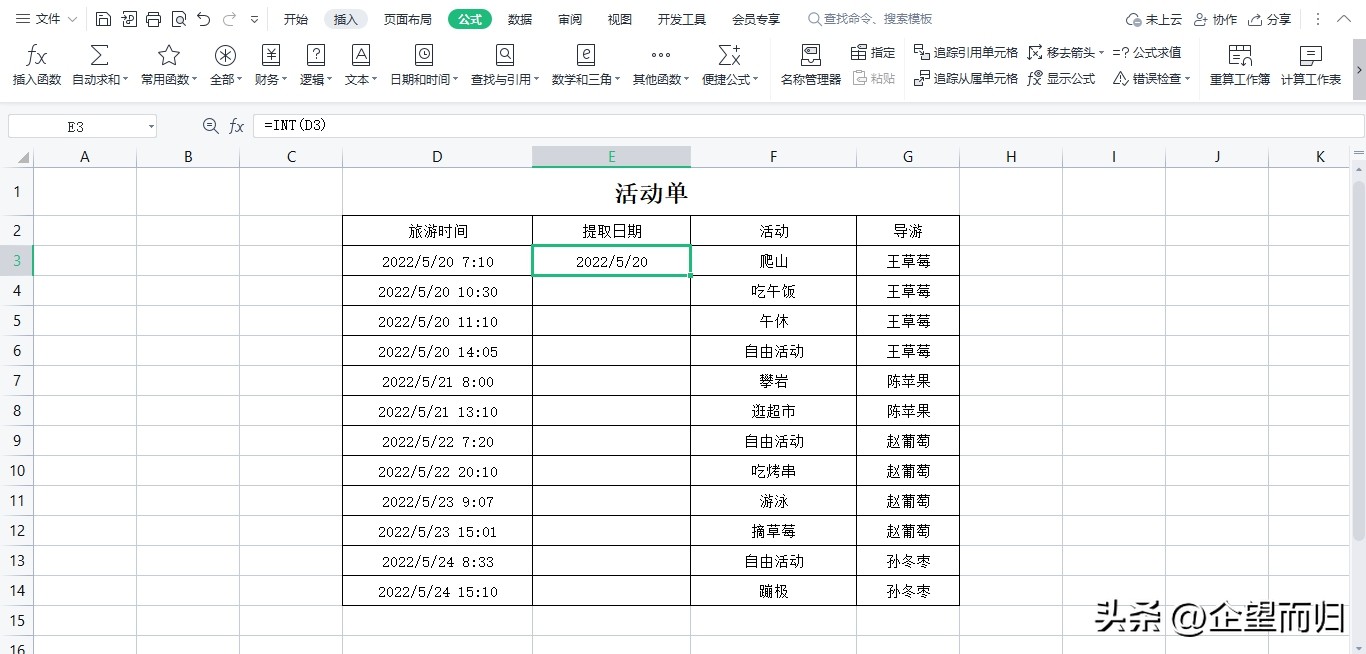Open the Other Functions ellipsis icon

660,56
